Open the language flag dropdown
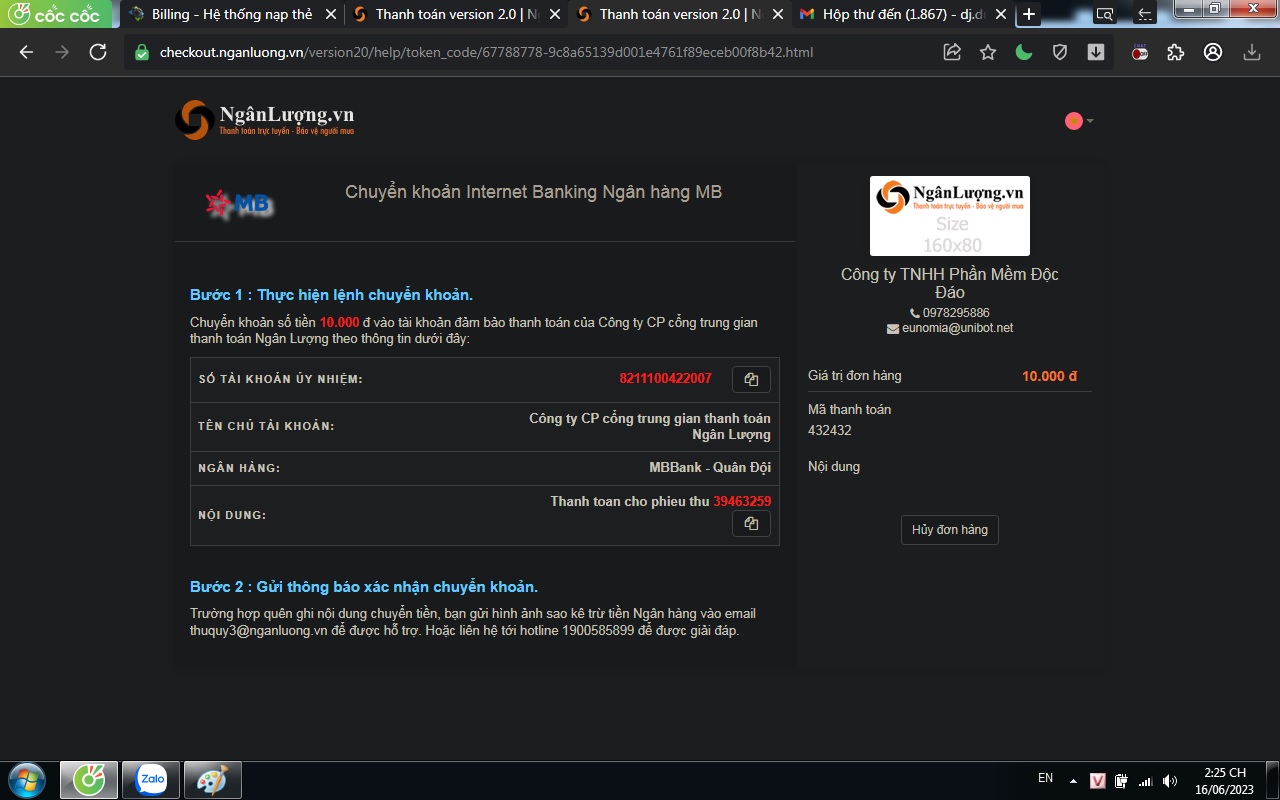The width and height of the screenshot is (1280, 800). click(1079, 121)
